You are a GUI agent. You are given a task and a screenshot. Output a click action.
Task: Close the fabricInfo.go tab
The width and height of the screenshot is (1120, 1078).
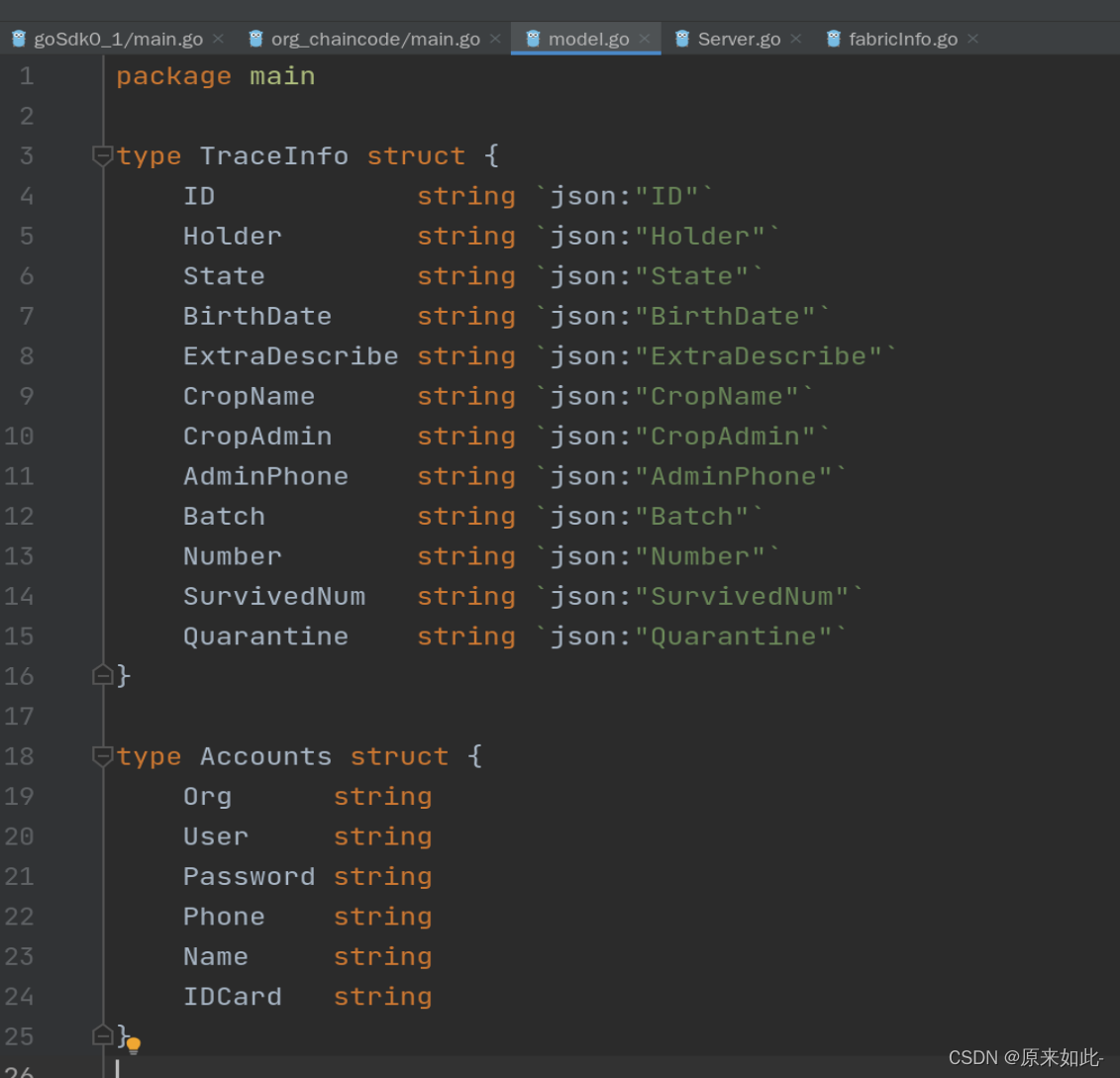(972, 39)
